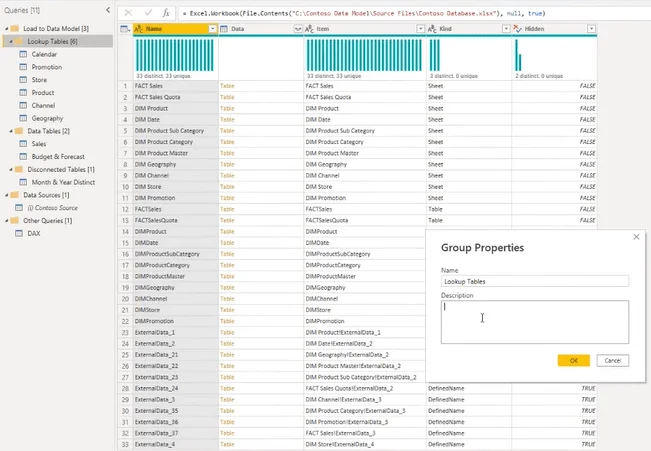Open the Table link in ExternalData_4 row

tap(227, 444)
